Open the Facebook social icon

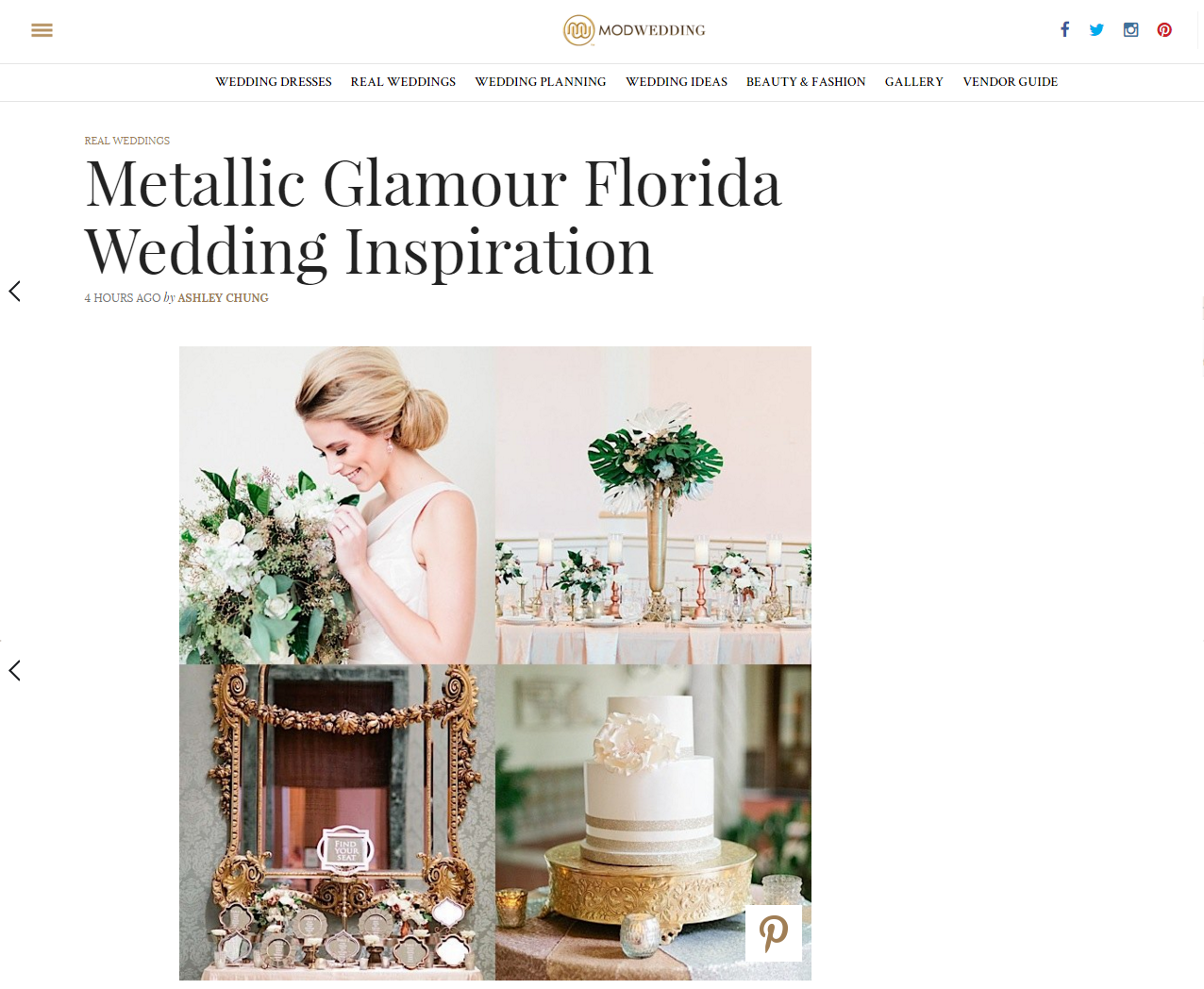pos(1064,29)
